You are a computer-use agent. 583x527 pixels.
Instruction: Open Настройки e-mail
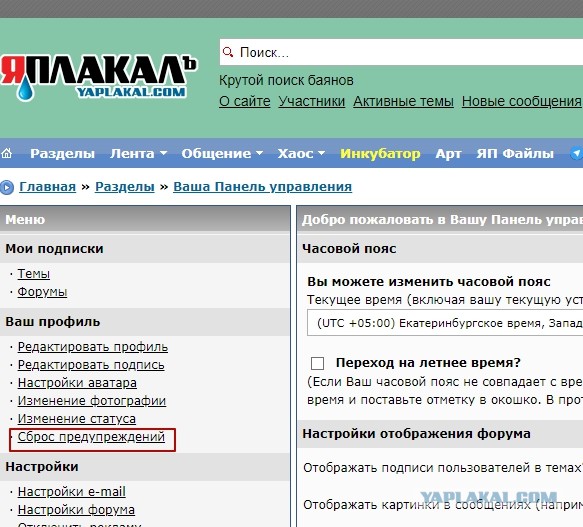[71, 492]
